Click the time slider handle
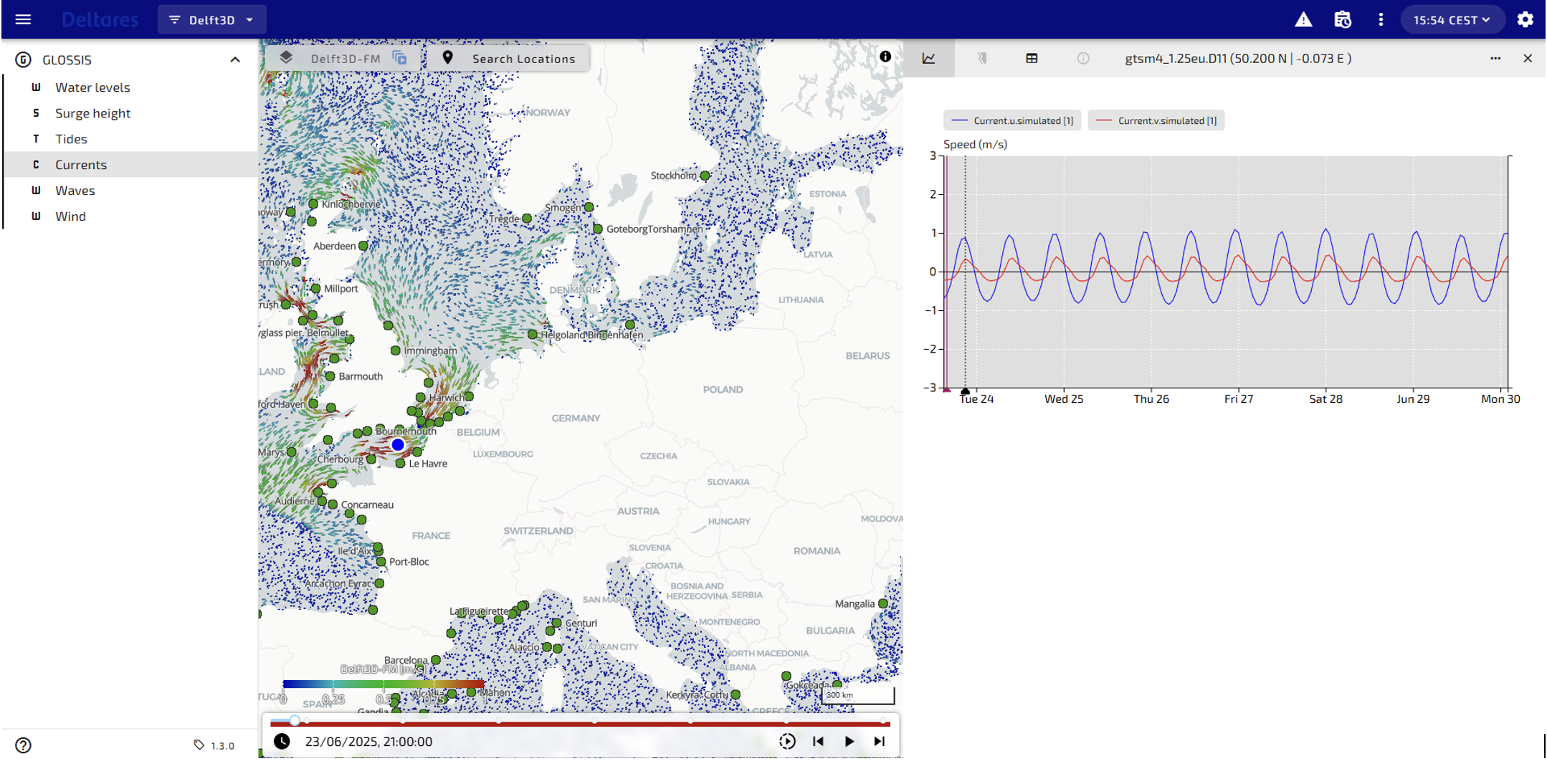Image resolution: width=1547 pixels, height=784 pixels. (x=294, y=720)
